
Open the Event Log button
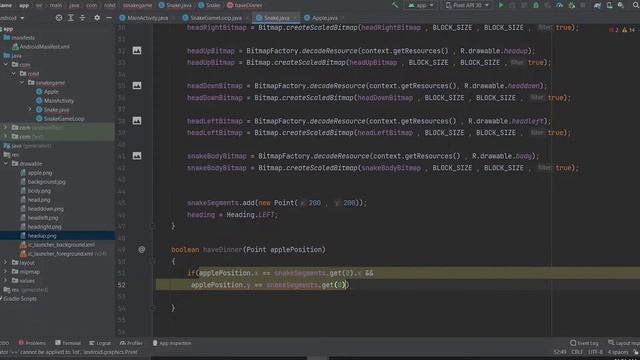[584, 343]
